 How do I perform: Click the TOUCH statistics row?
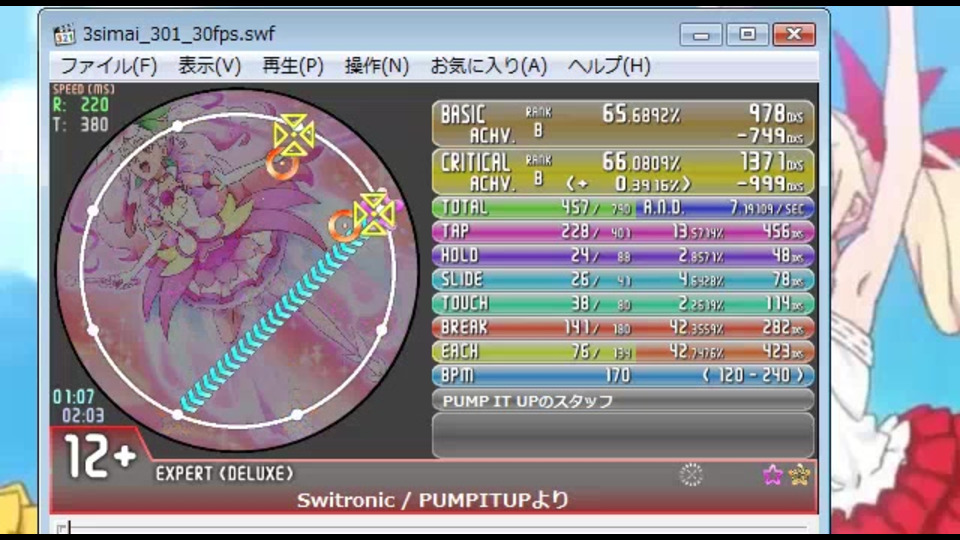(x=623, y=303)
